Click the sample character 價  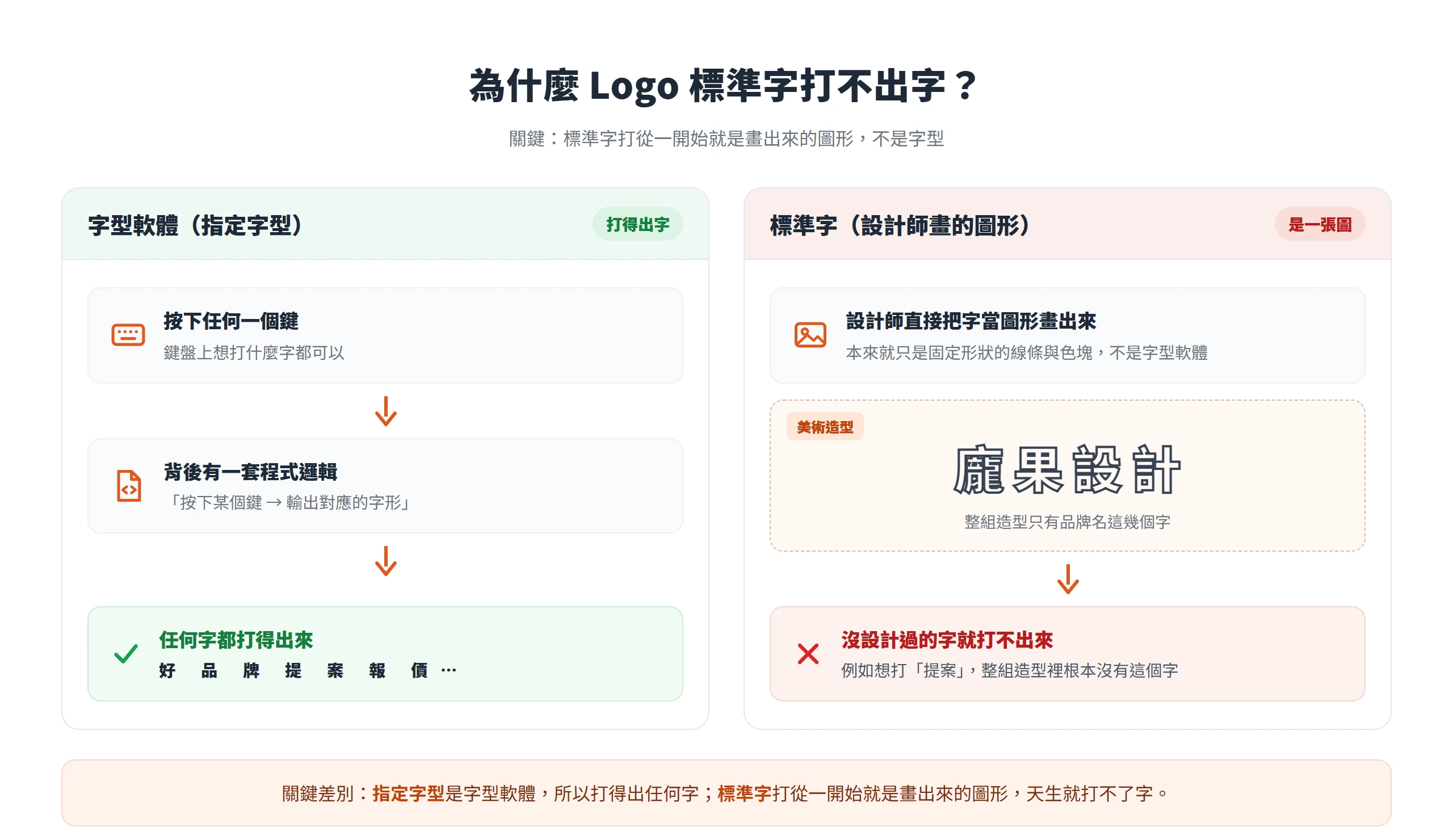pos(419,670)
